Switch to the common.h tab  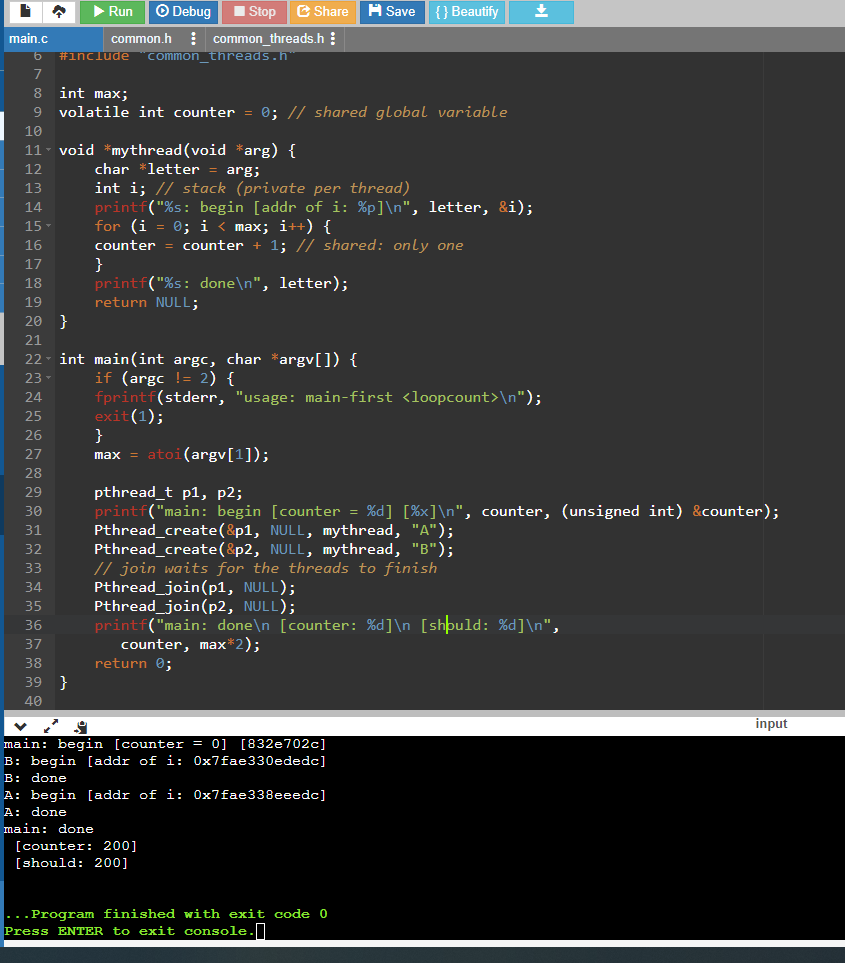click(x=141, y=39)
